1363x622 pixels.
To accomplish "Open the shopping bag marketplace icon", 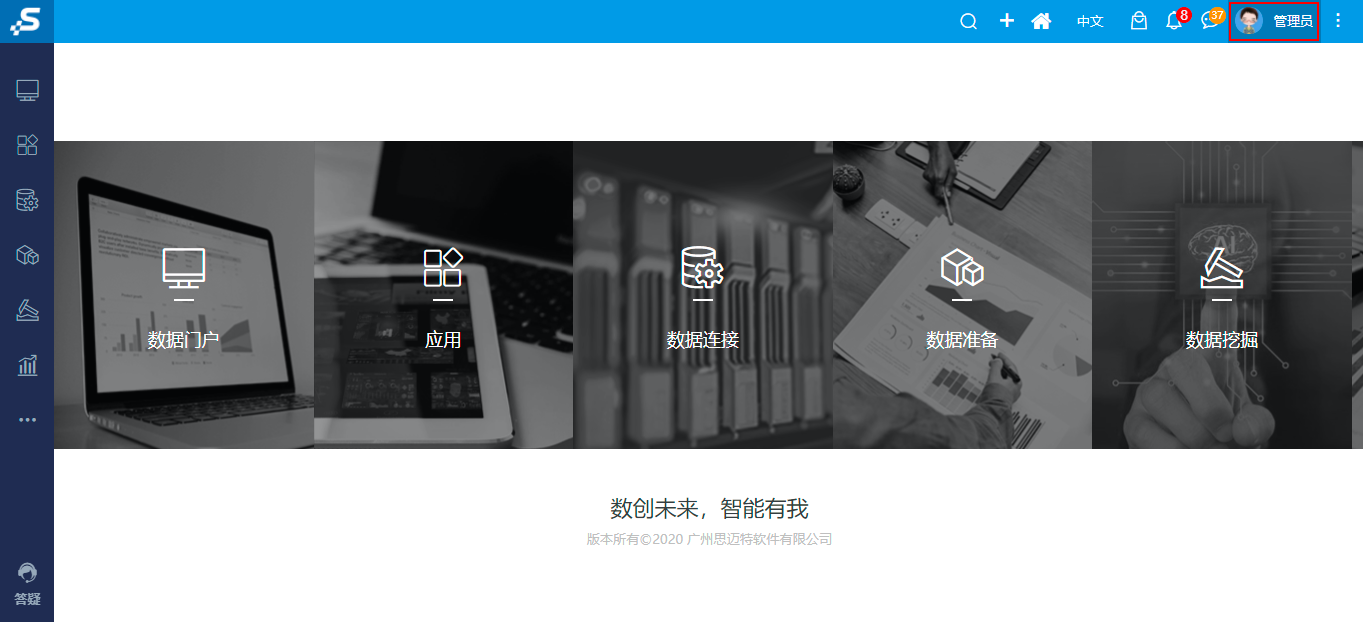I will (1138, 21).
